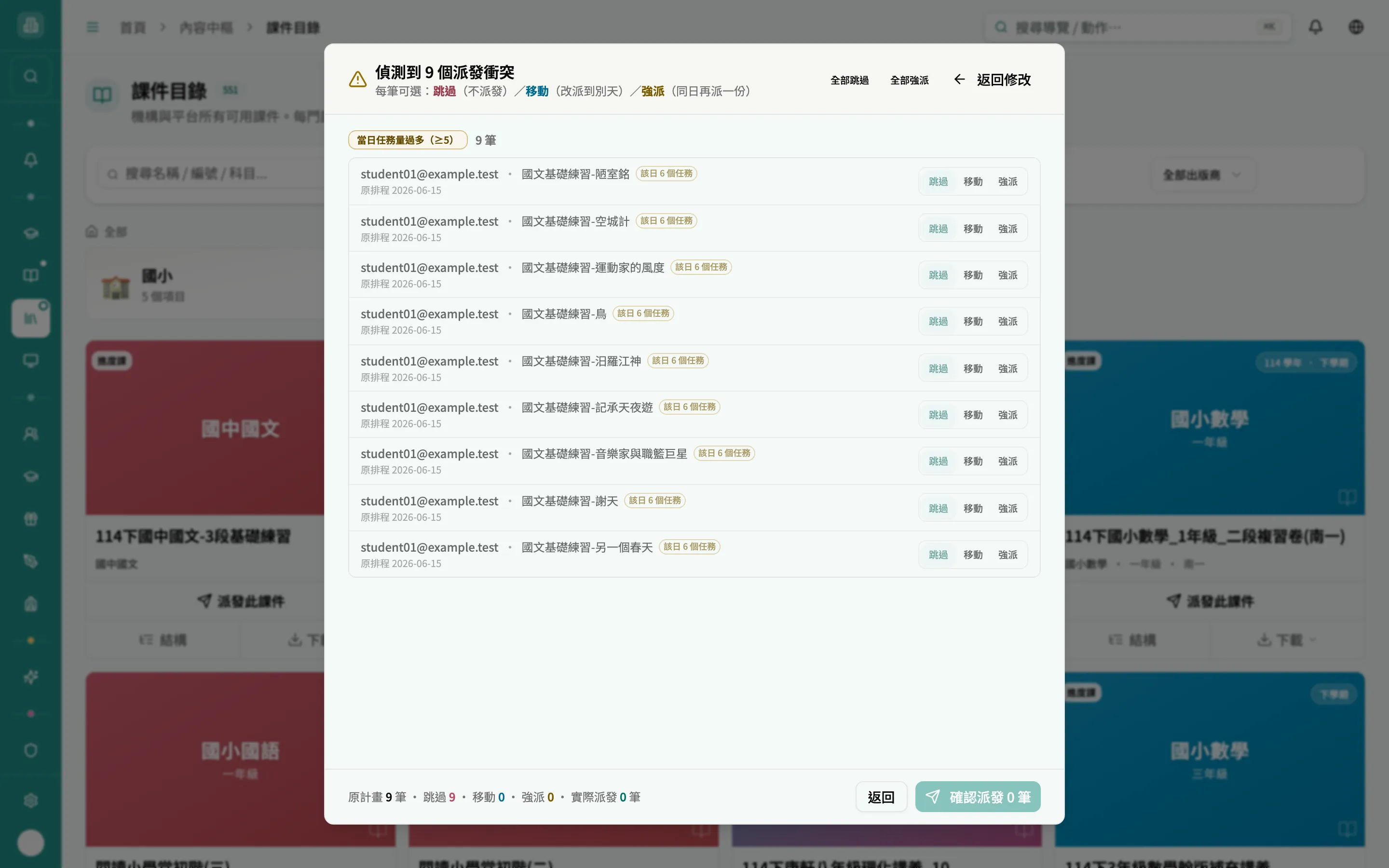Click 該日 6 個任務 badge on 陋室銘 row
Viewport: 1389px width, 868px height.
[666, 174]
